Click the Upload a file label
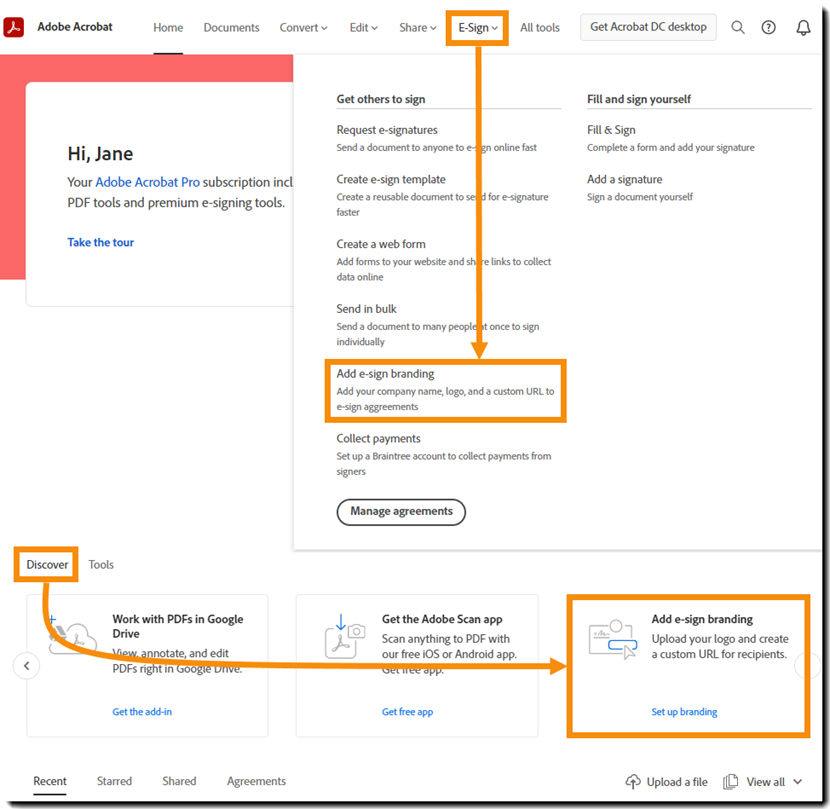The height and width of the screenshot is (809, 830). pos(677,781)
